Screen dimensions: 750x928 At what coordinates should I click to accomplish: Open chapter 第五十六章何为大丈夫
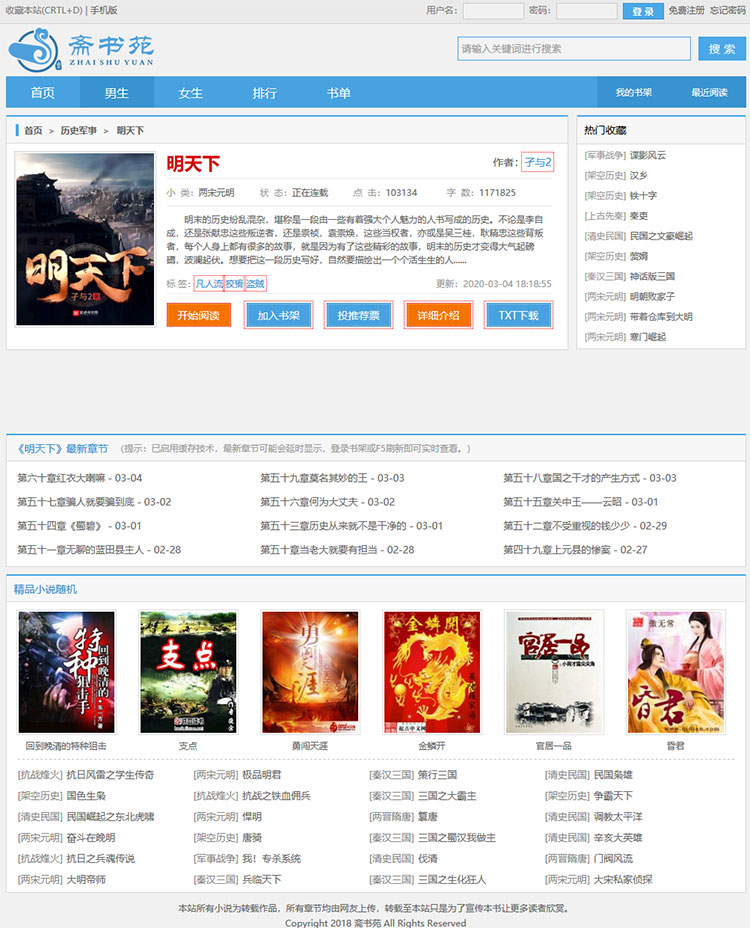tap(309, 502)
